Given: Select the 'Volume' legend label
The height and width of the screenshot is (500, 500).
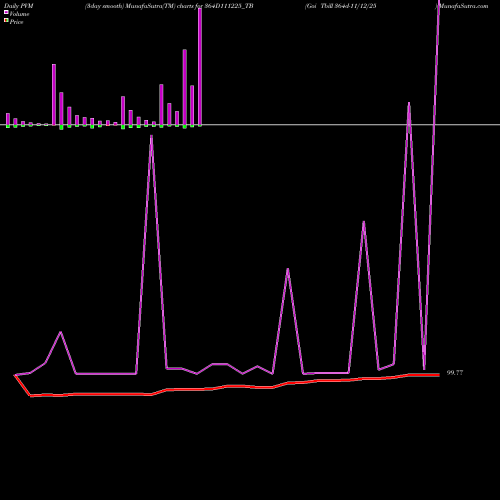Looking at the screenshot, I should point(19,14).
